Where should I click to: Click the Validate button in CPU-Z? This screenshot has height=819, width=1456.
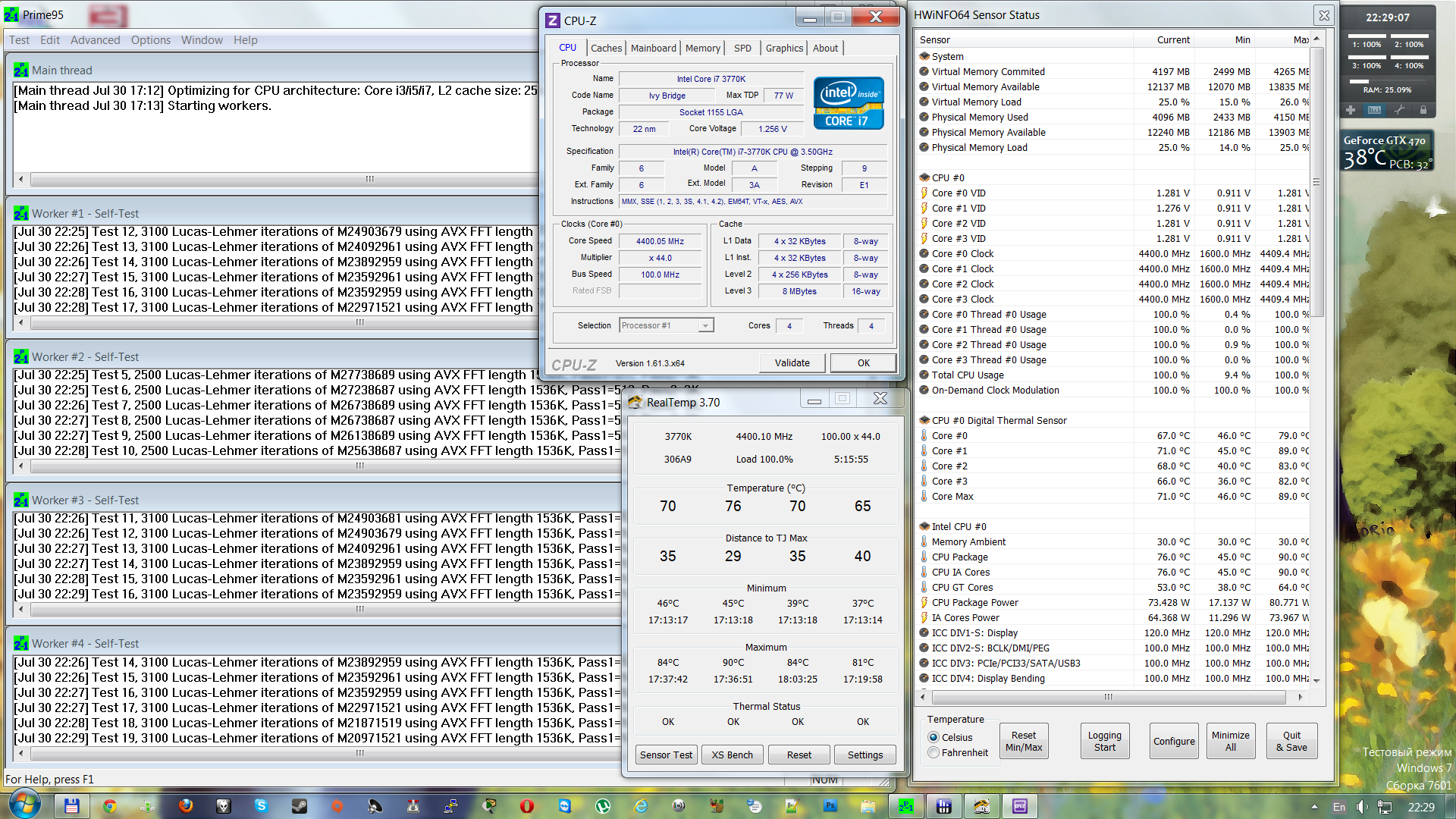pyautogui.click(x=792, y=362)
